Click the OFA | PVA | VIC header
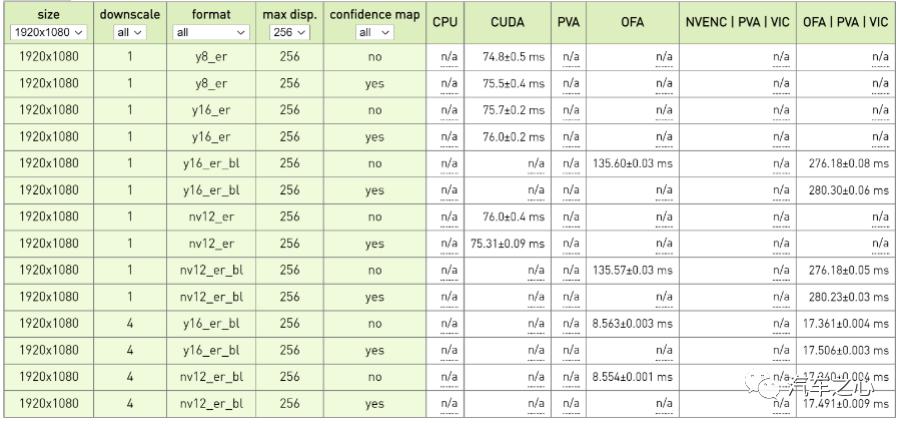 tap(846, 22)
